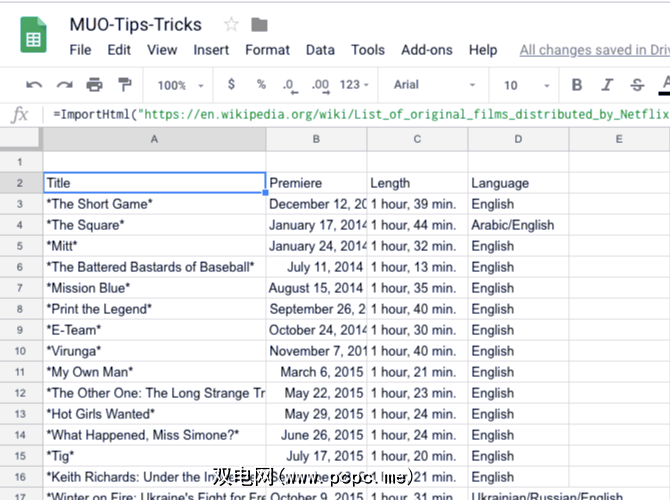Toggle bold formatting
This screenshot has width=670, height=500.
click(x=577, y=85)
